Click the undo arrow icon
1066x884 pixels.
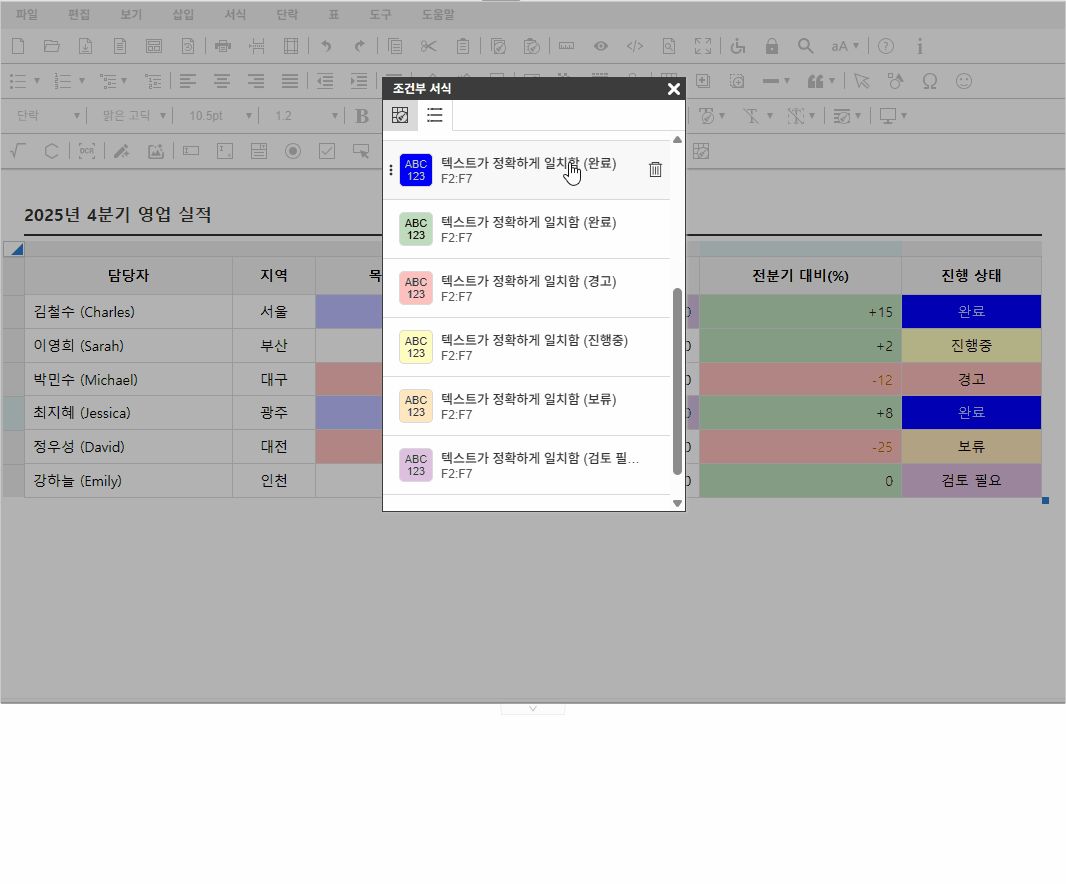click(326, 46)
